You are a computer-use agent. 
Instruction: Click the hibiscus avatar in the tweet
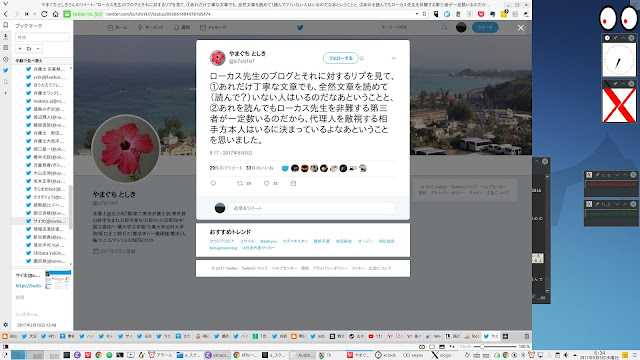[218, 58]
